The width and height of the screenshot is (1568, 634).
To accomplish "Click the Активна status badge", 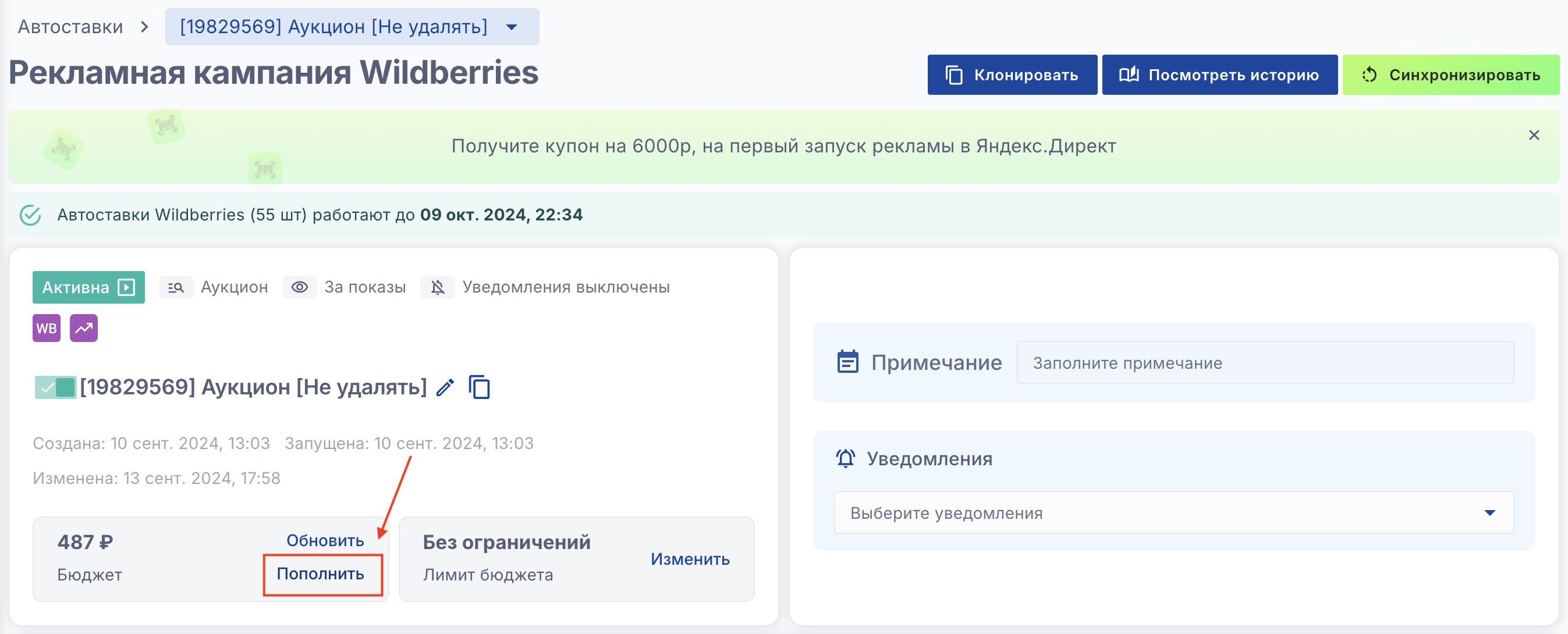I will click(88, 287).
